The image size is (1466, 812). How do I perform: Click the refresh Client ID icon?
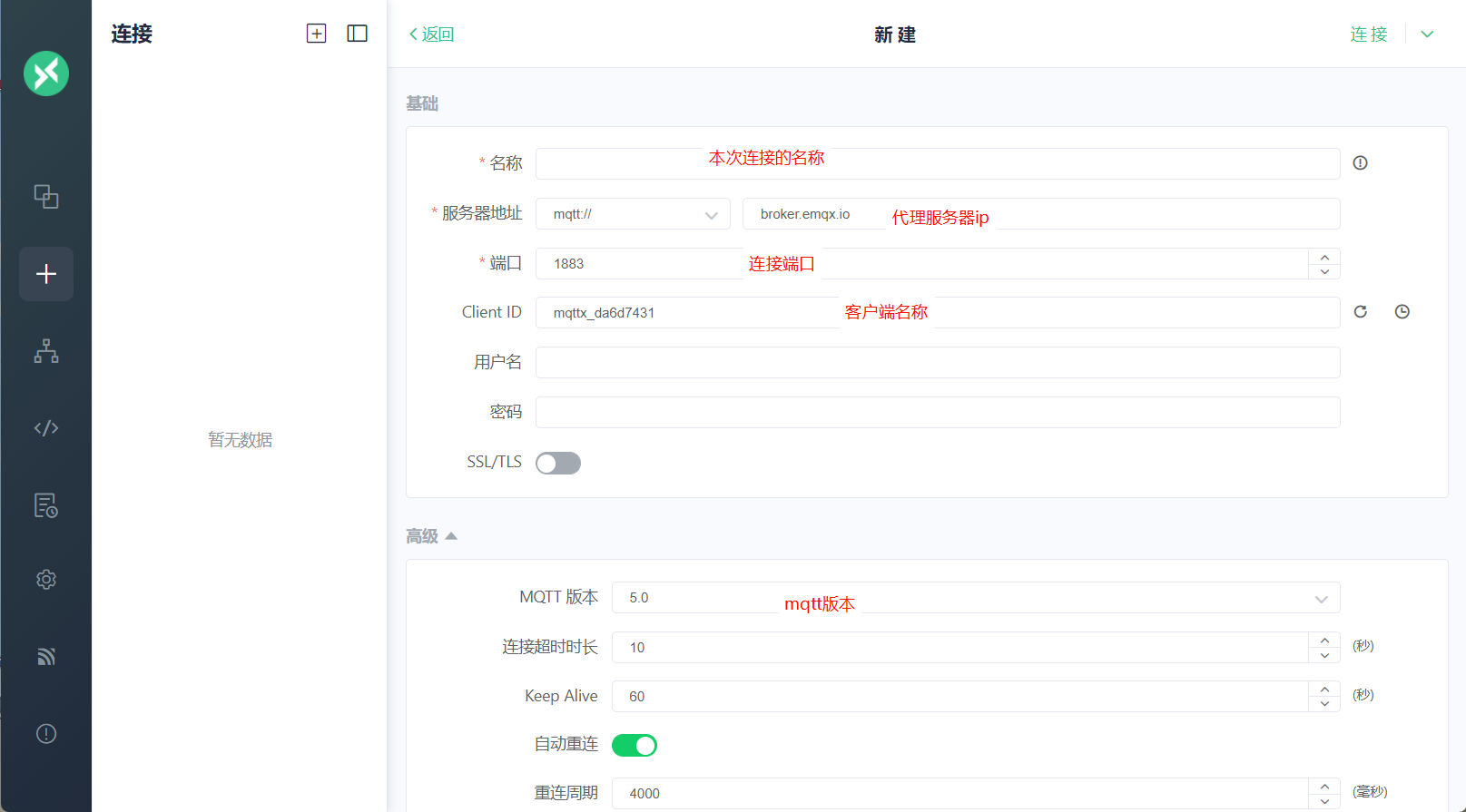[x=1360, y=312]
